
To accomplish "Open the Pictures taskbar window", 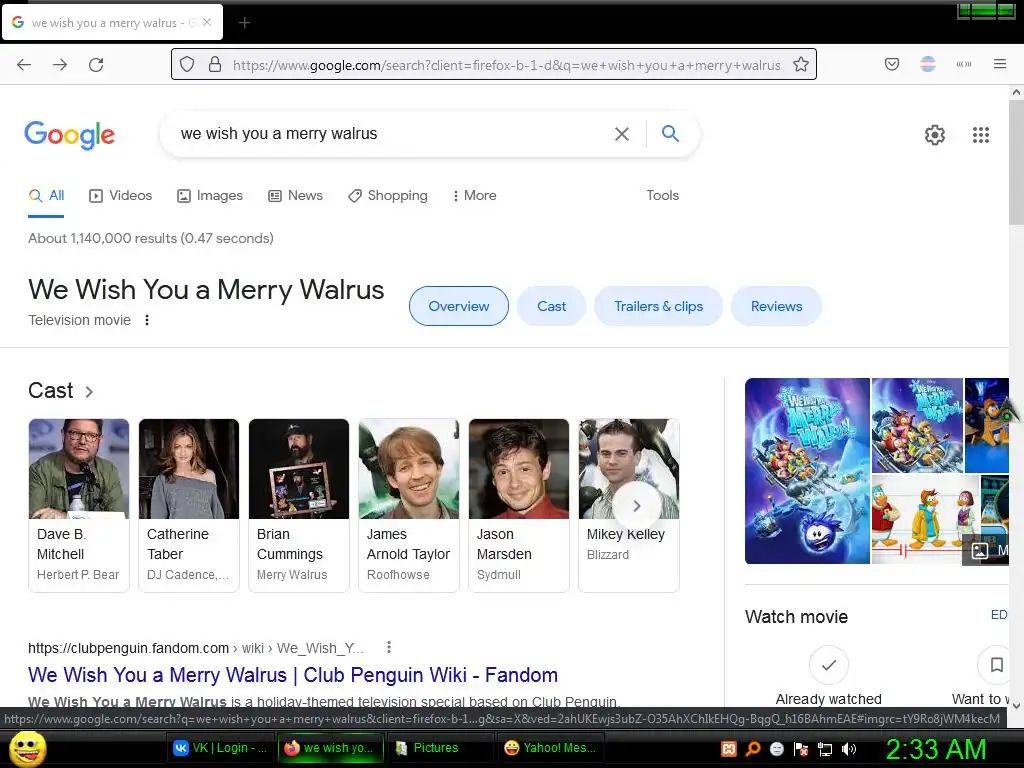I will (x=441, y=748).
